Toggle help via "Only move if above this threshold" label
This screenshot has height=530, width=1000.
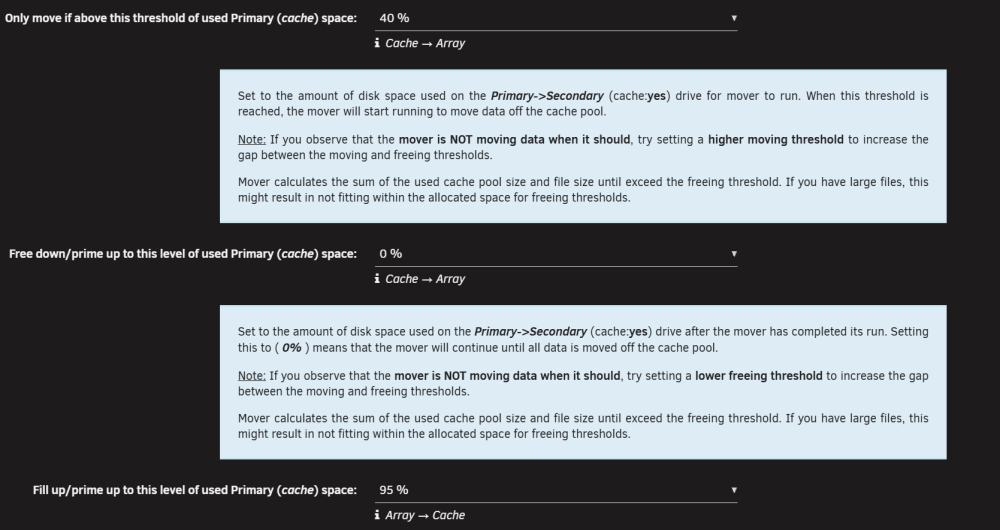(x=181, y=18)
